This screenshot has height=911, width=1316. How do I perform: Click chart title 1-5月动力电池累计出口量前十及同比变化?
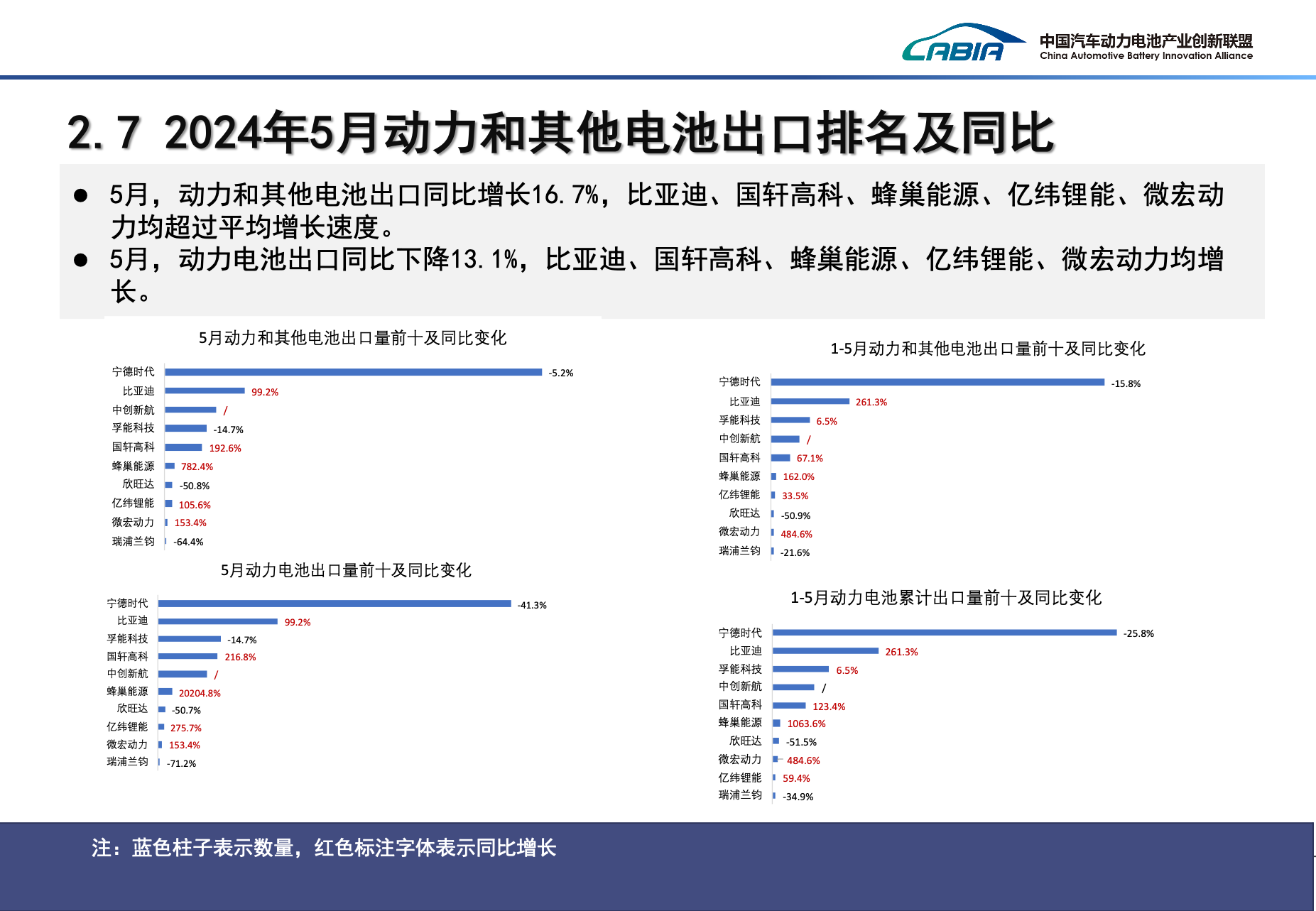[x=946, y=598]
